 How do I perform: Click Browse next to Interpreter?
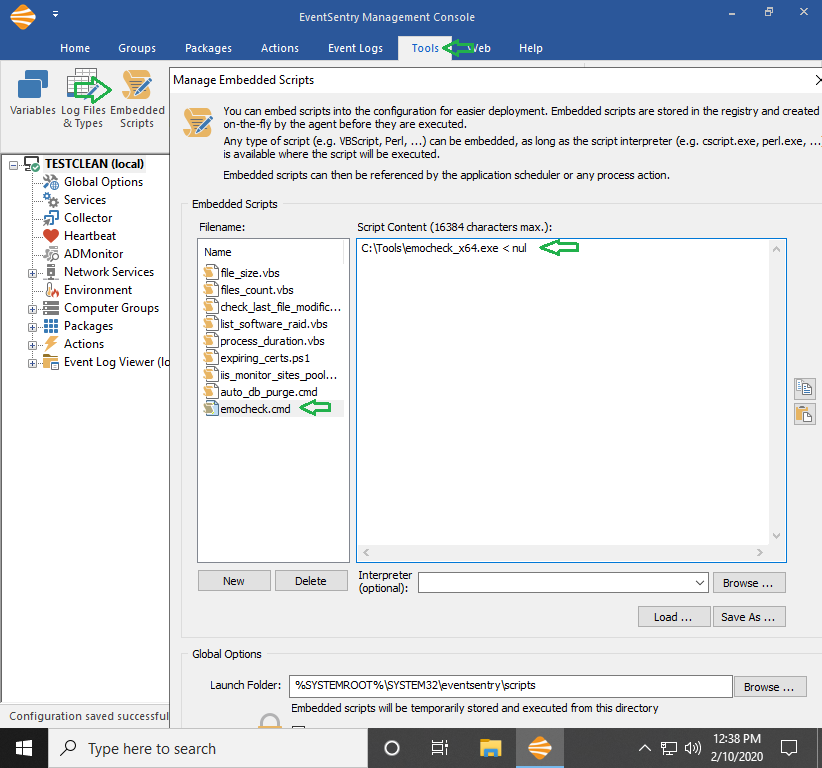[x=749, y=583]
